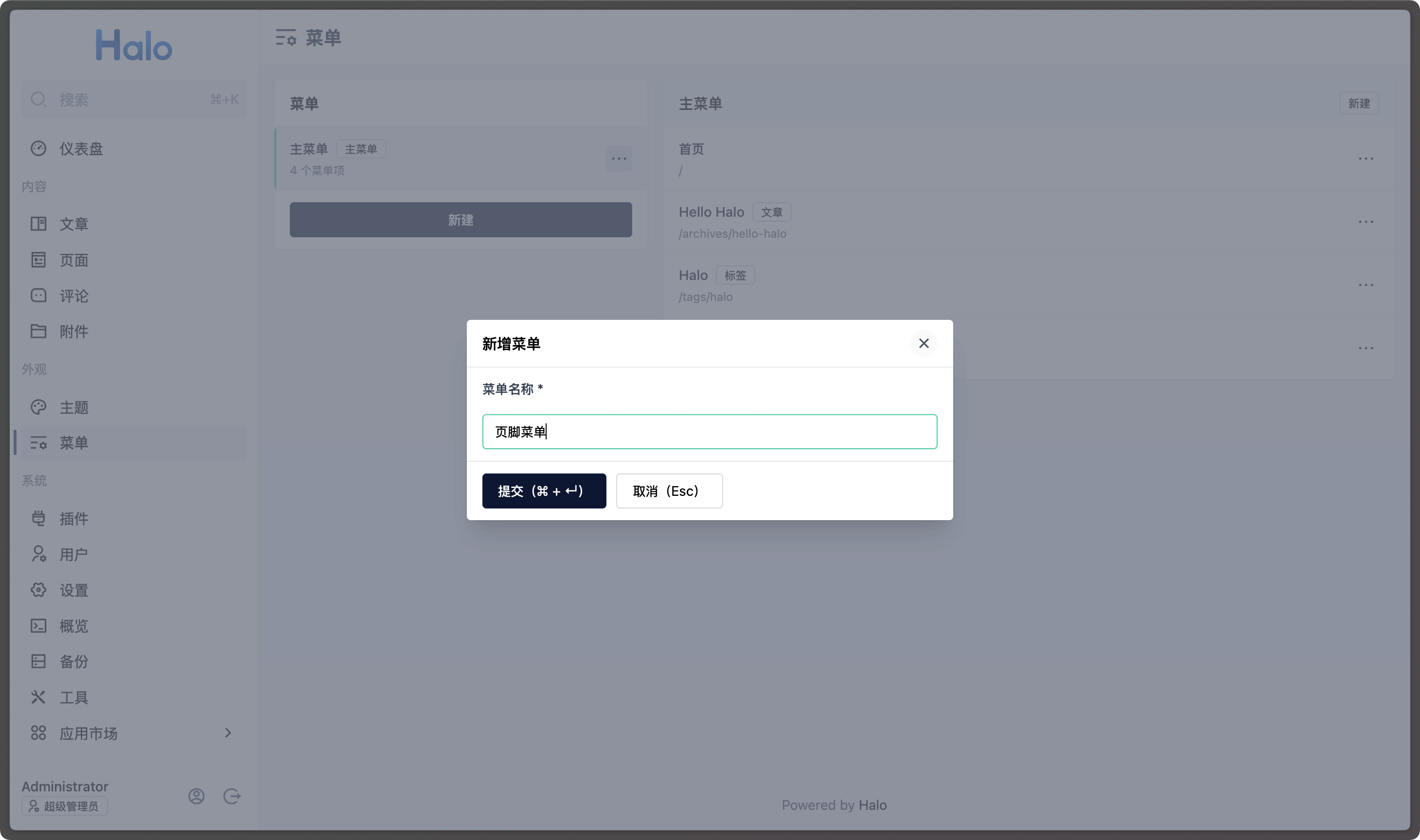Click the 附件 attachments icon
The width and height of the screenshot is (1420, 840).
coord(38,331)
